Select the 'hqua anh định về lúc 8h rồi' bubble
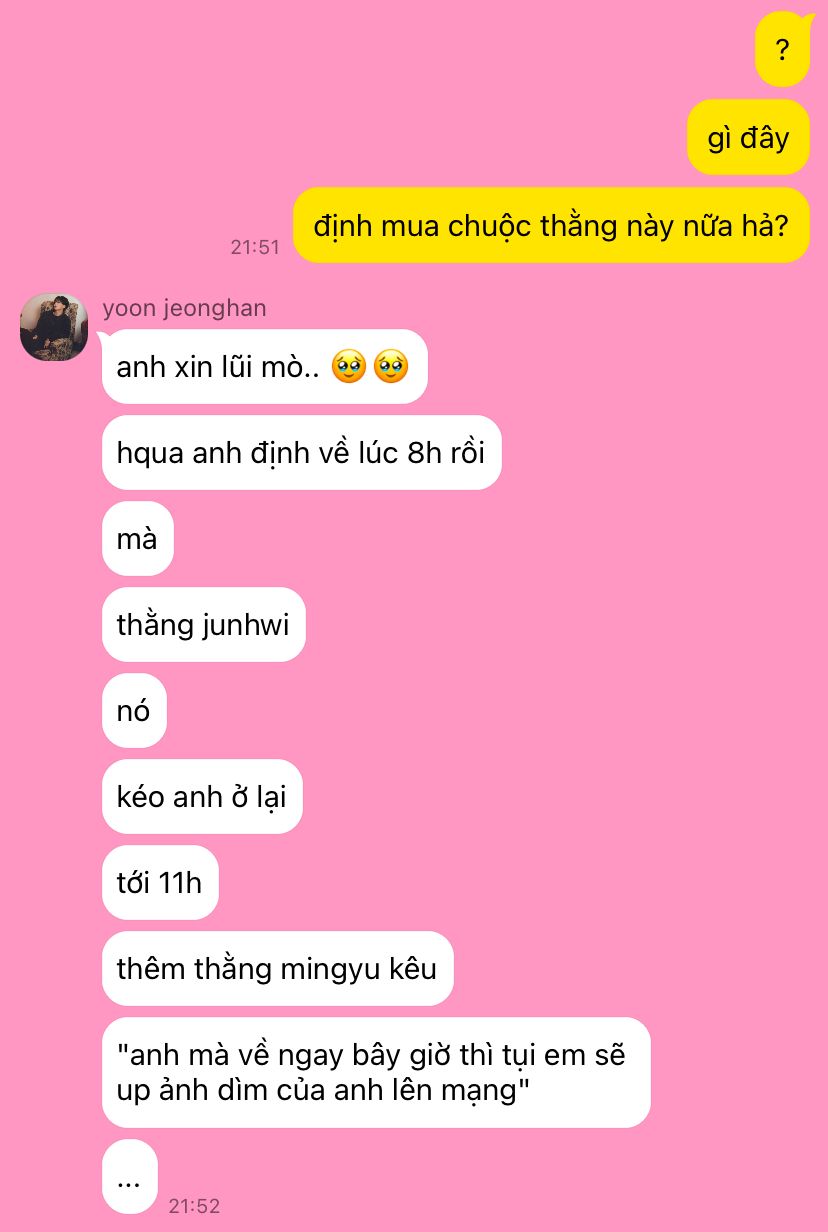The image size is (828, 1232). coord(301,453)
